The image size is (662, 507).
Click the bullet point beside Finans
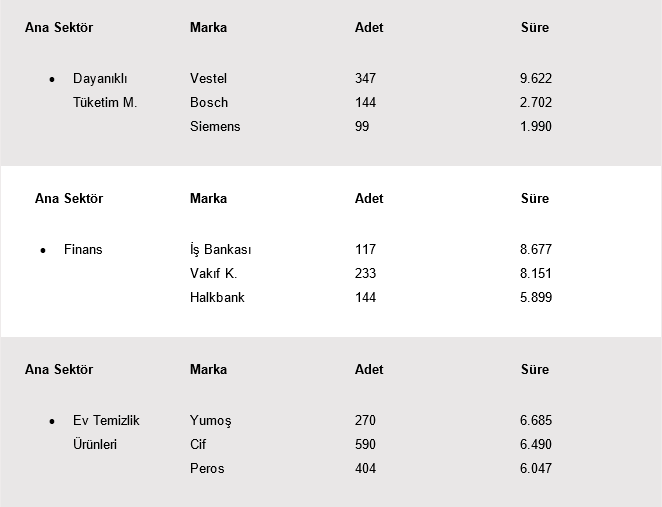pos(43,250)
